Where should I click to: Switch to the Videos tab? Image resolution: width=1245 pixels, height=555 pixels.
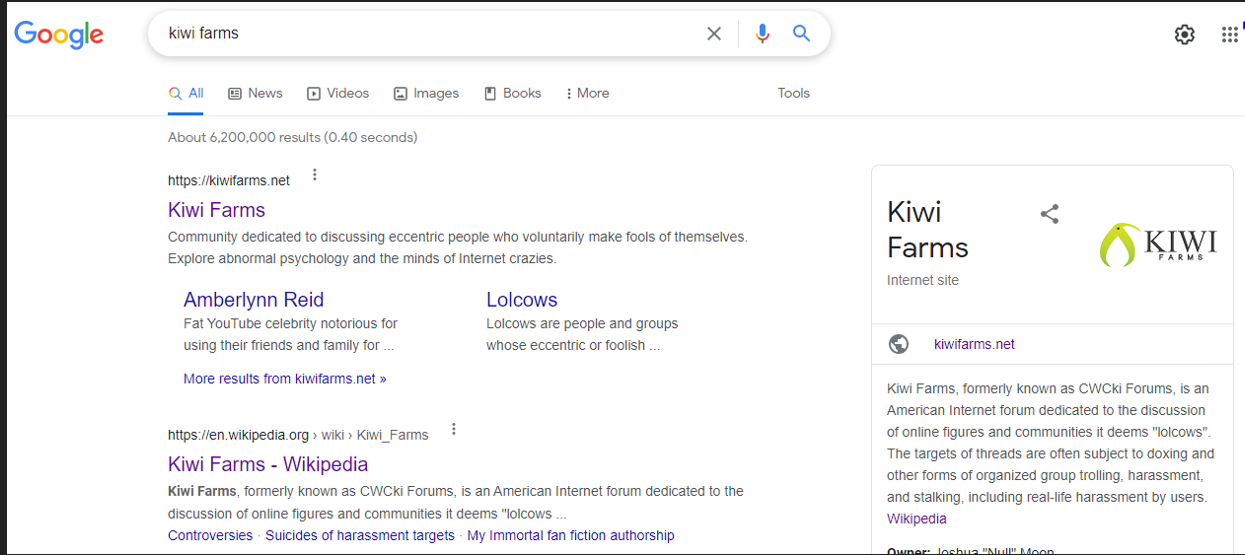338,93
